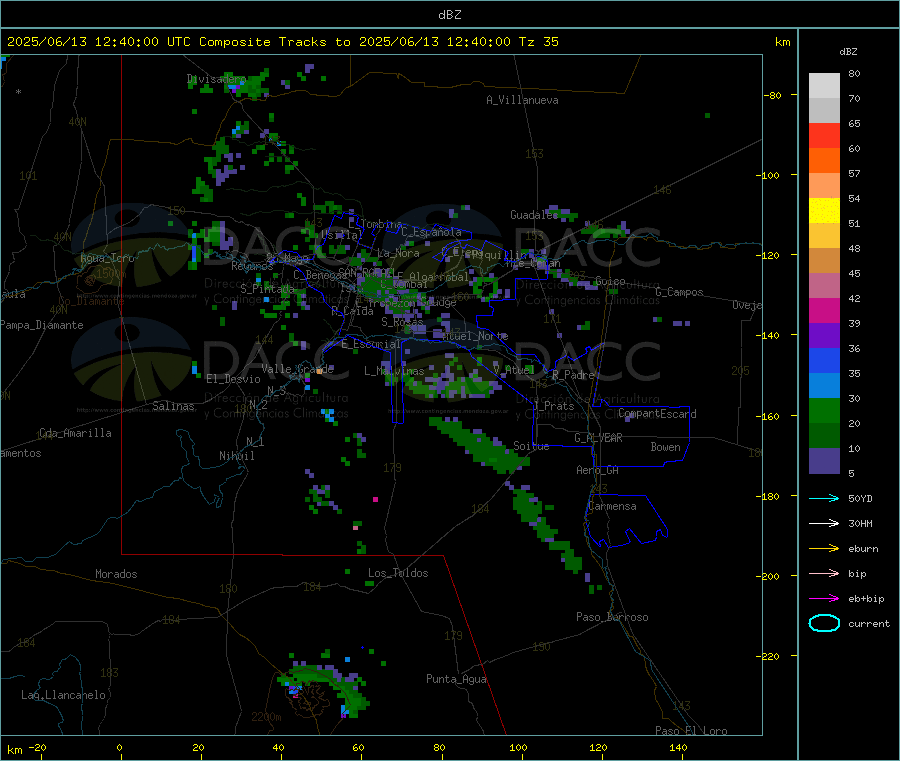This screenshot has width=900, height=761.
Task: Click the 'A_Villanueva' map label
Action: tap(522, 100)
